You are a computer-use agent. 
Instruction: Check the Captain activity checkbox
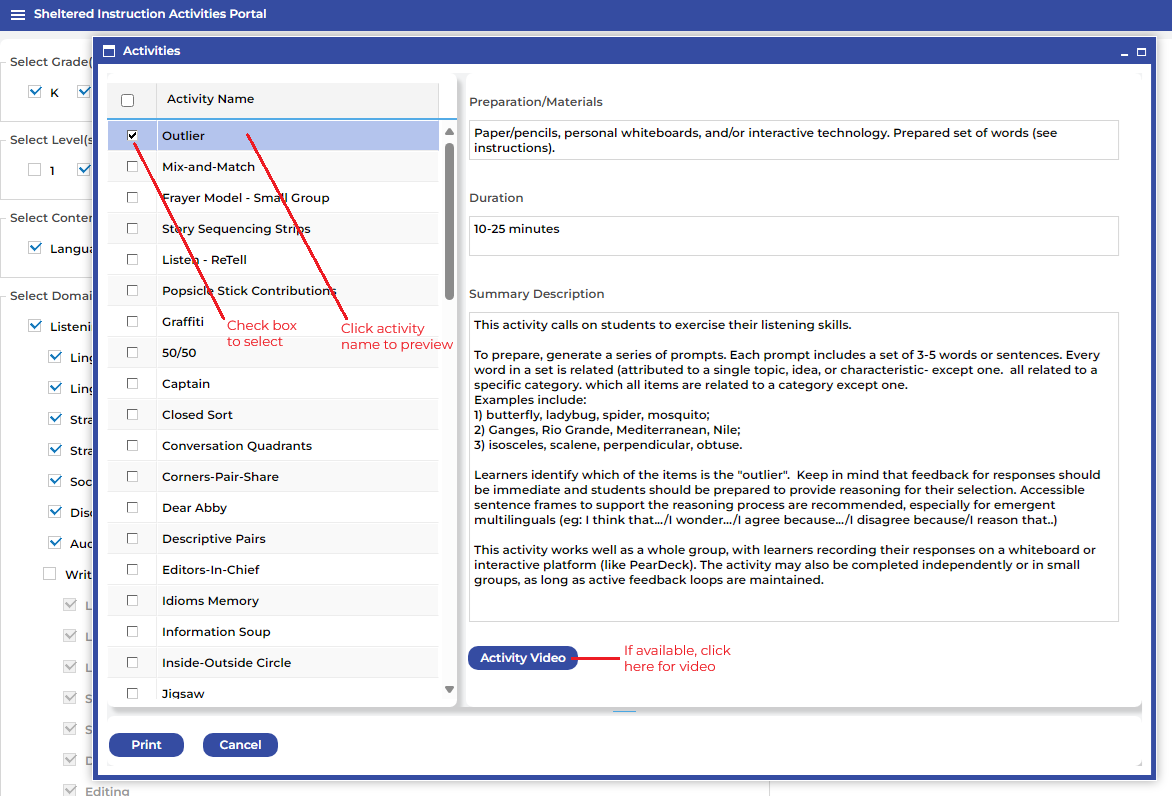(132, 383)
